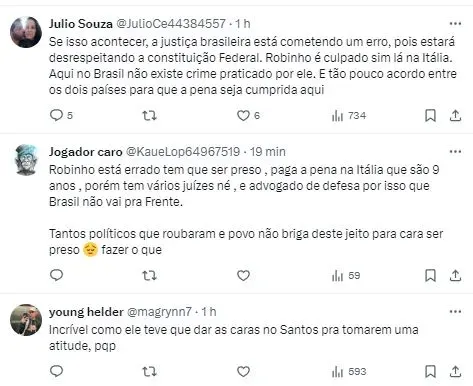Like Jogador caro's tweet
Viewport: 473px width, 386px height.
tap(243, 276)
